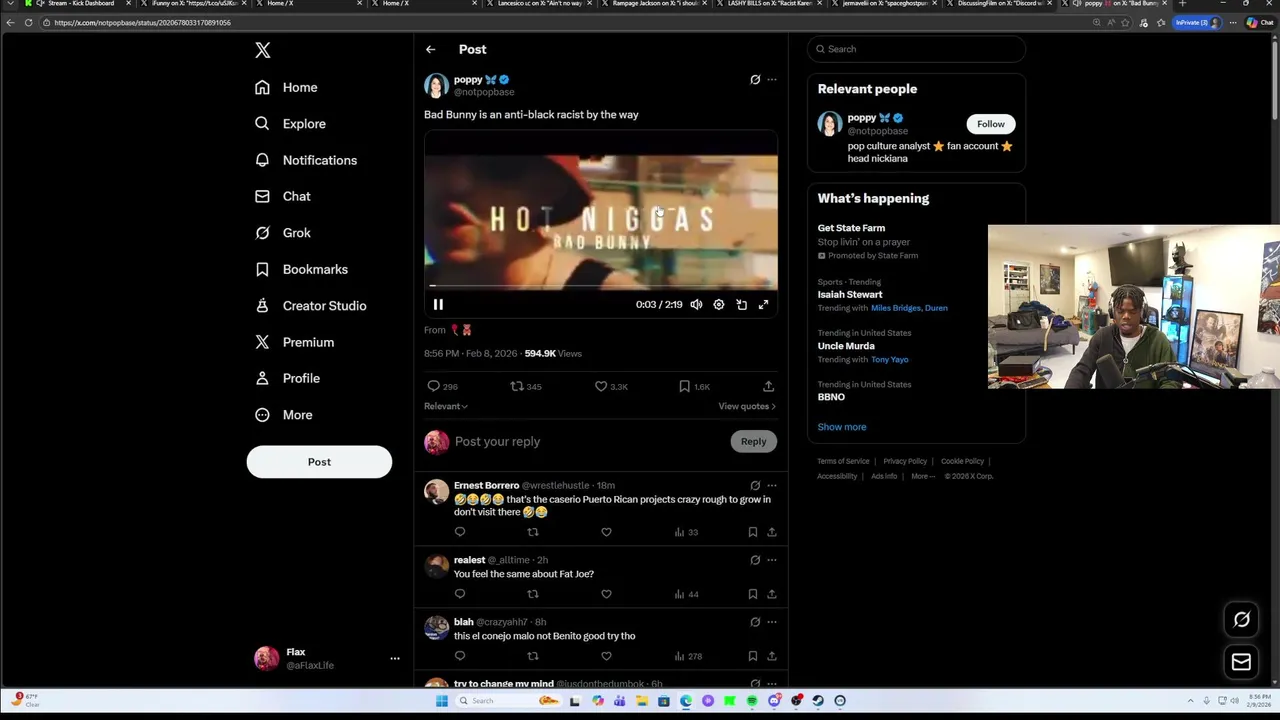Open the Grok icon on poppy's post
This screenshot has height=720, width=1280.
pos(755,79)
